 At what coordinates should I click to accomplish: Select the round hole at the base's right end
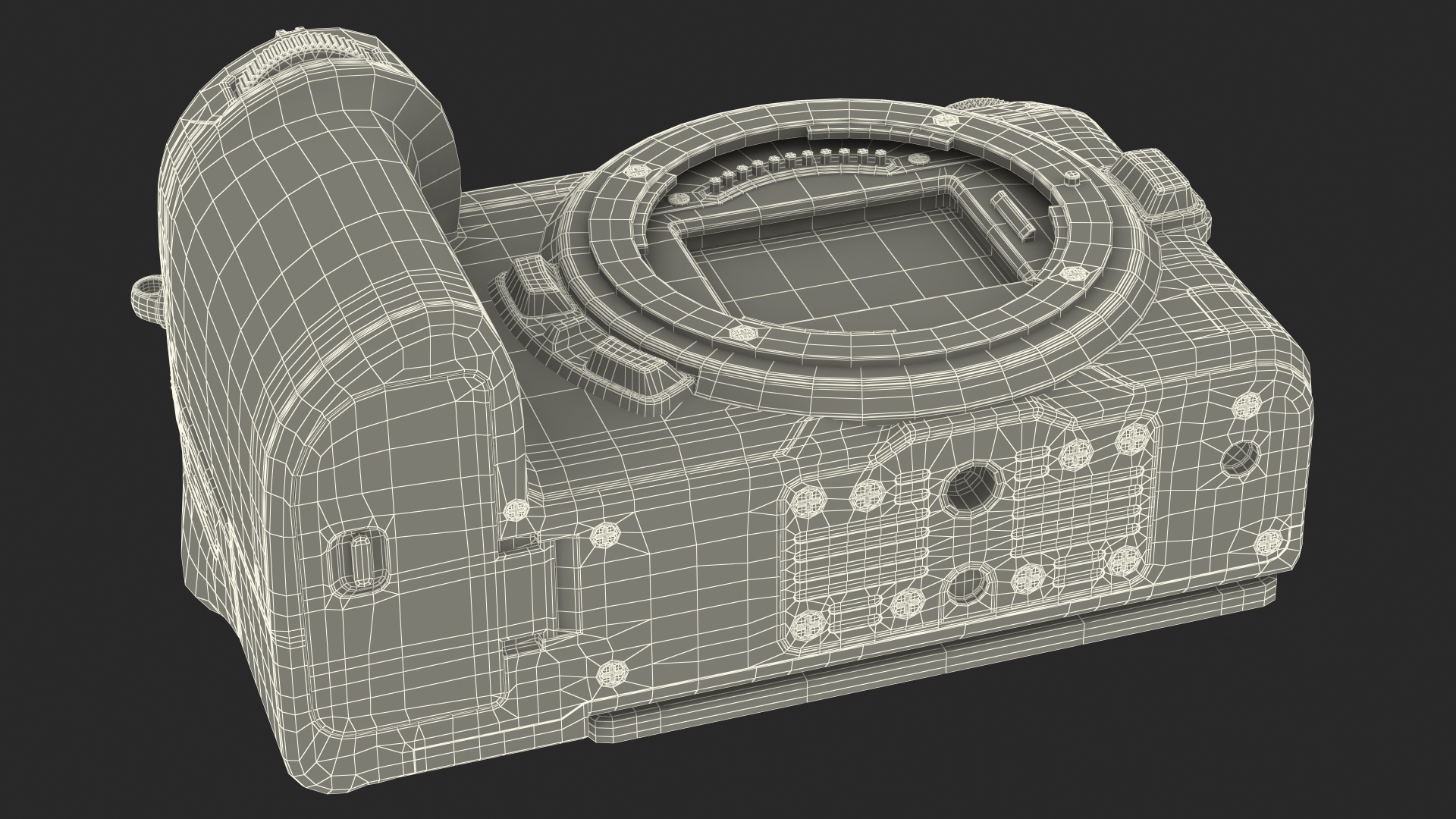click(x=1241, y=458)
